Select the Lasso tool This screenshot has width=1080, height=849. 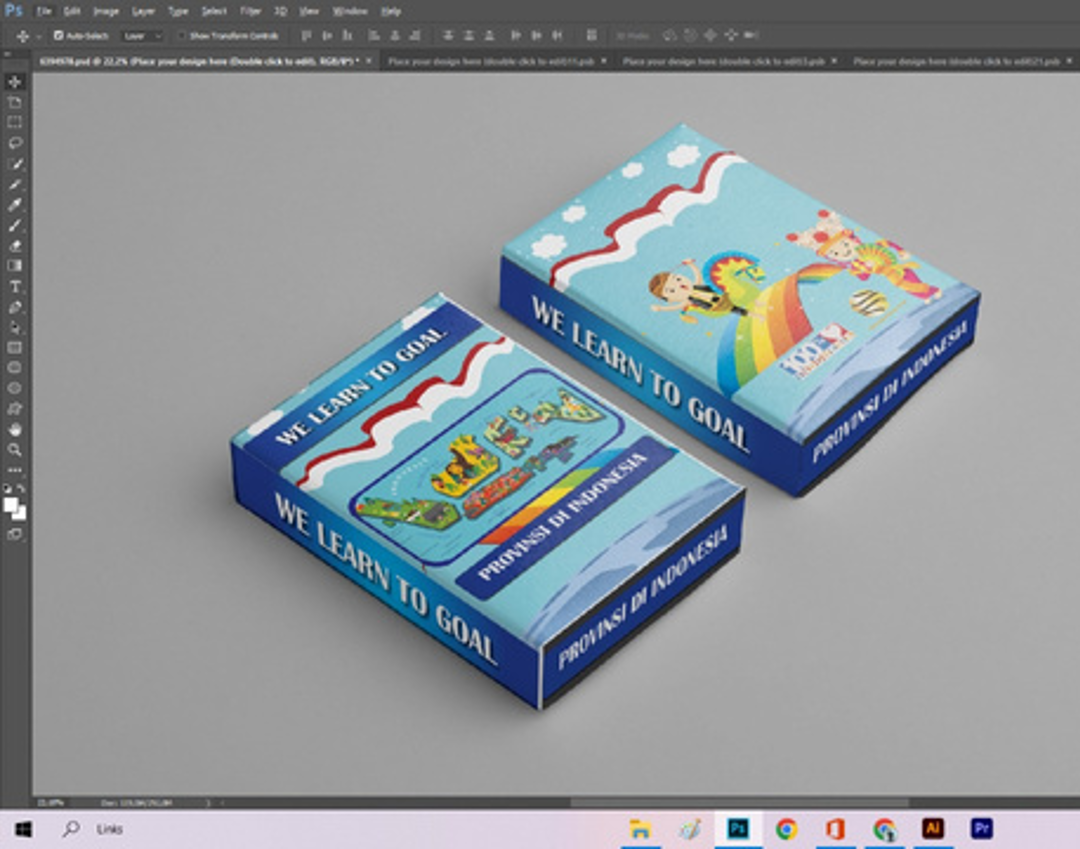point(15,143)
